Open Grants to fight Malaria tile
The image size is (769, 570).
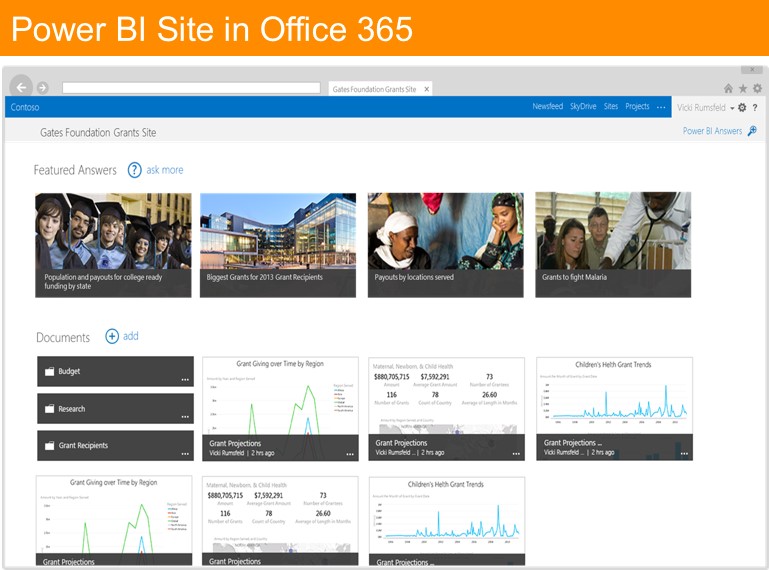coord(613,245)
